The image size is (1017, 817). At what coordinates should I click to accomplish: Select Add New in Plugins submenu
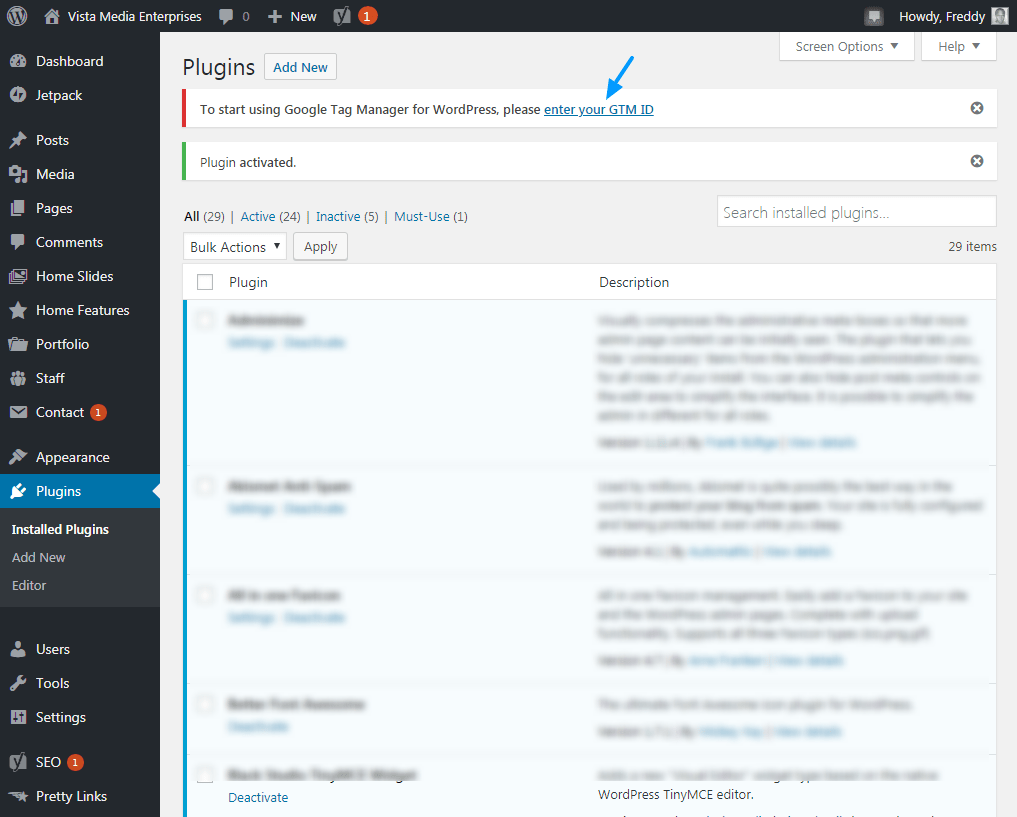click(38, 558)
